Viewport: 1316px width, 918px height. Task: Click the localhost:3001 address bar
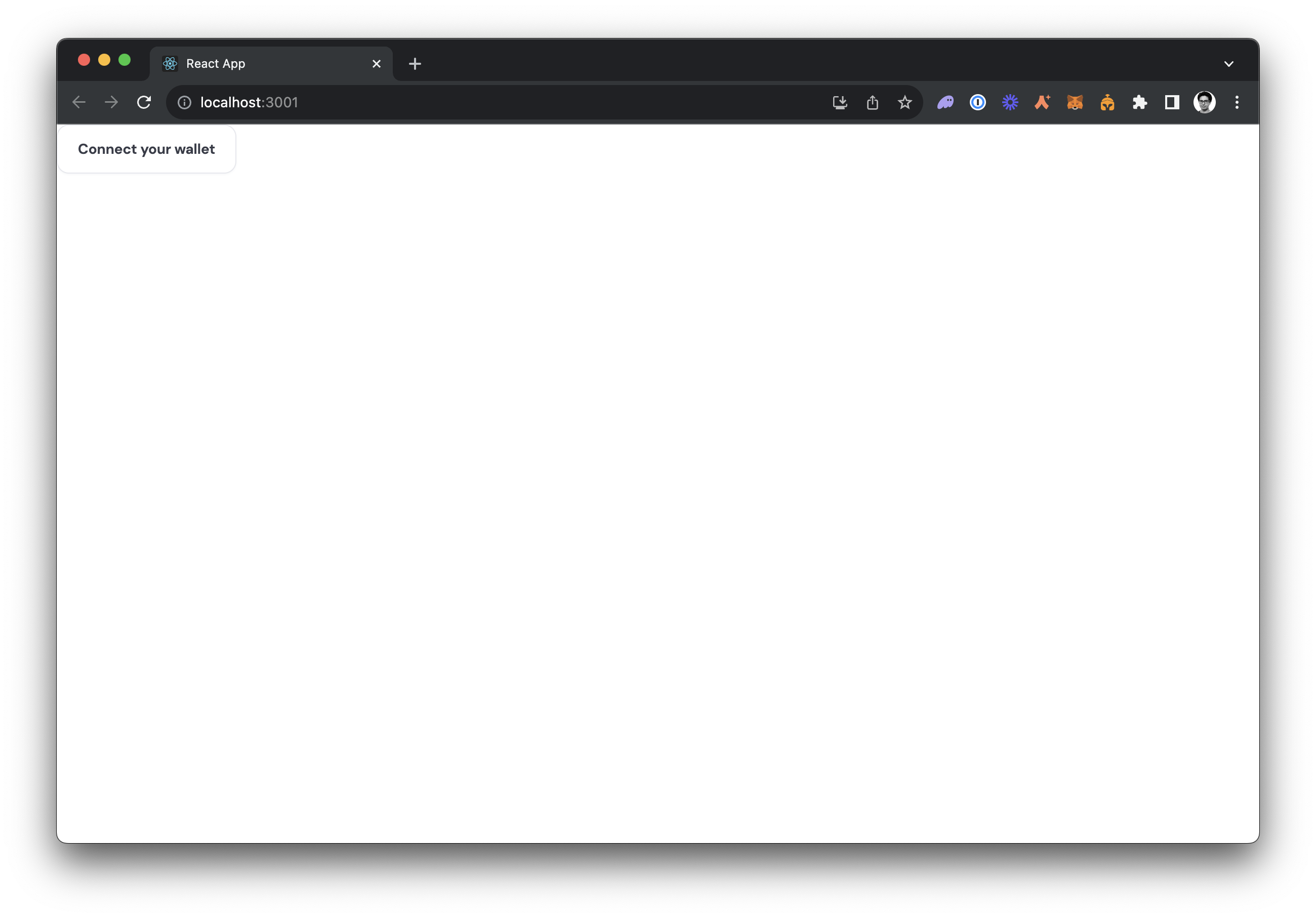(487, 103)
